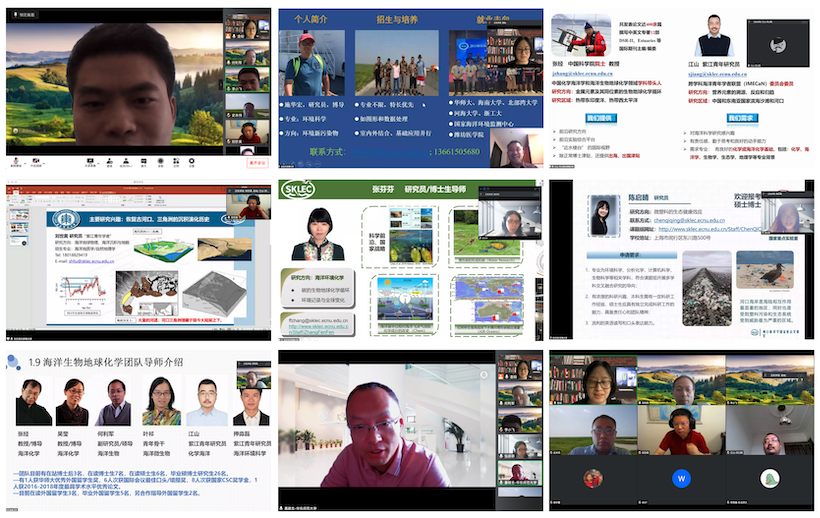Image resolution: width=820 pixels, height=518 pixels.
Task: Click the blue 我们提供 button
Action: tap(601, 118)
